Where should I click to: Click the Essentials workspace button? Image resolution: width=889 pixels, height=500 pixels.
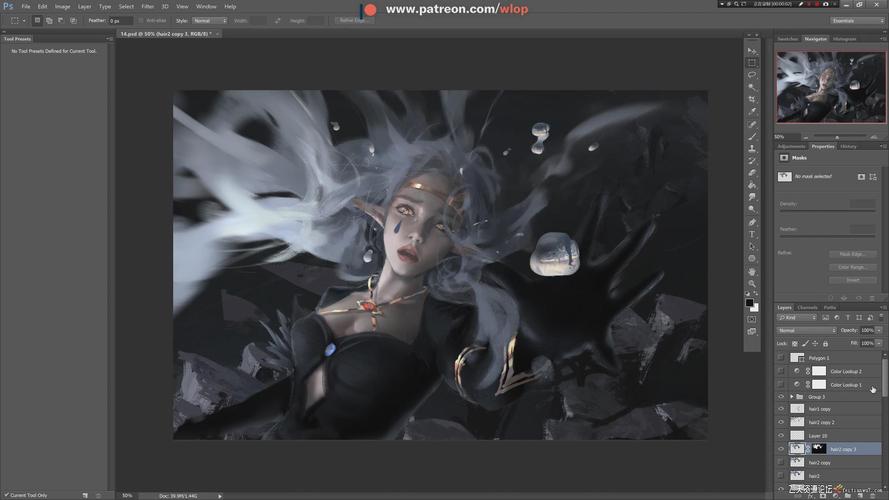(857, 20)
